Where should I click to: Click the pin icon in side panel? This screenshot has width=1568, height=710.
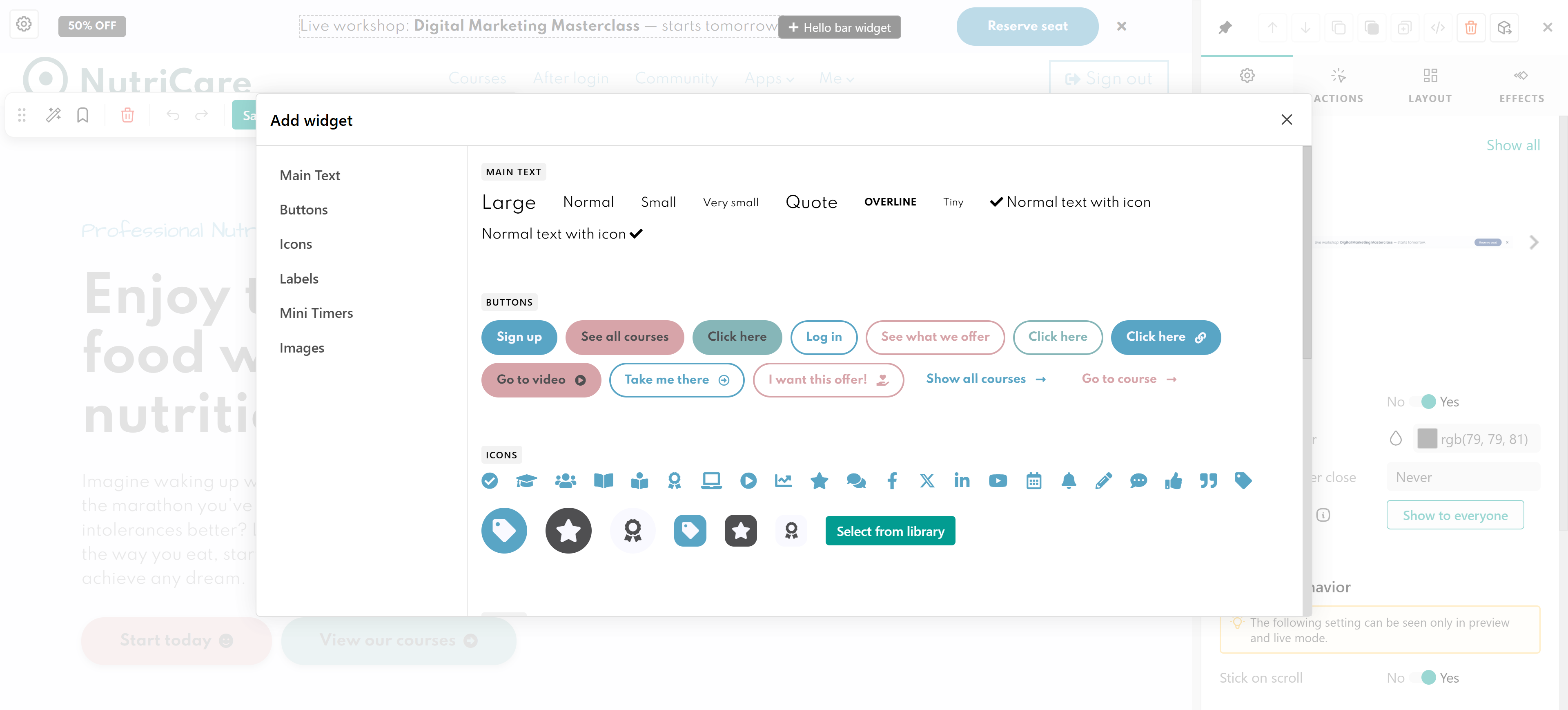[1225, 27]
